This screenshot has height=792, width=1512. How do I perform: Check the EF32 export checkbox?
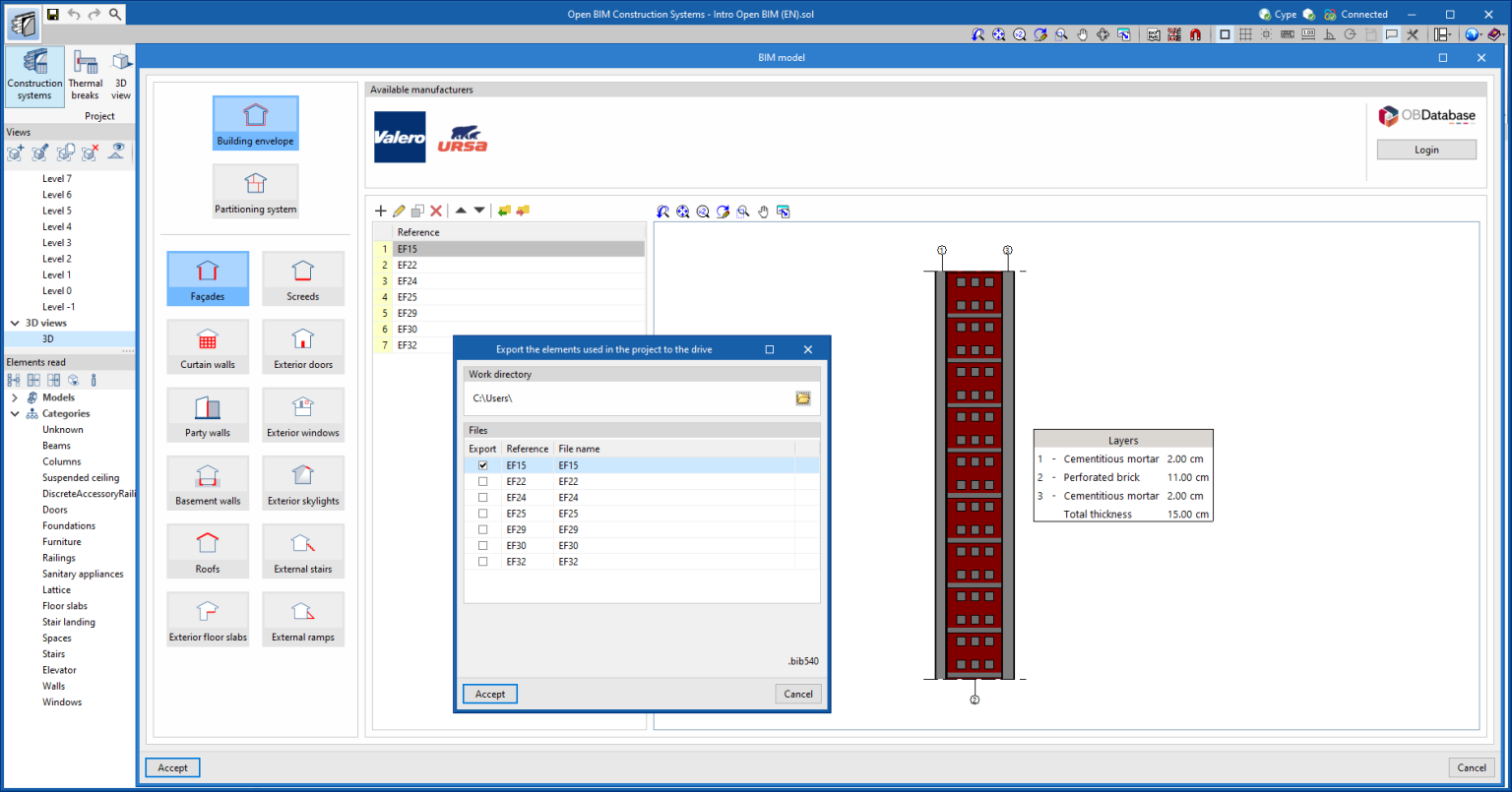[482, 561]
